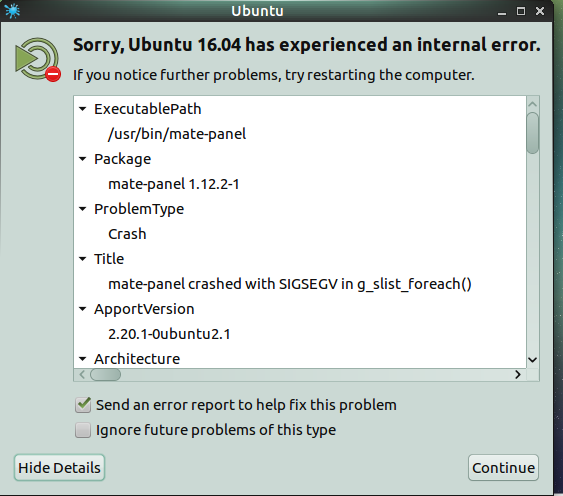The image size is (563, 496).
Task: Collapse the Package entry
Action: tap(83, 159)
